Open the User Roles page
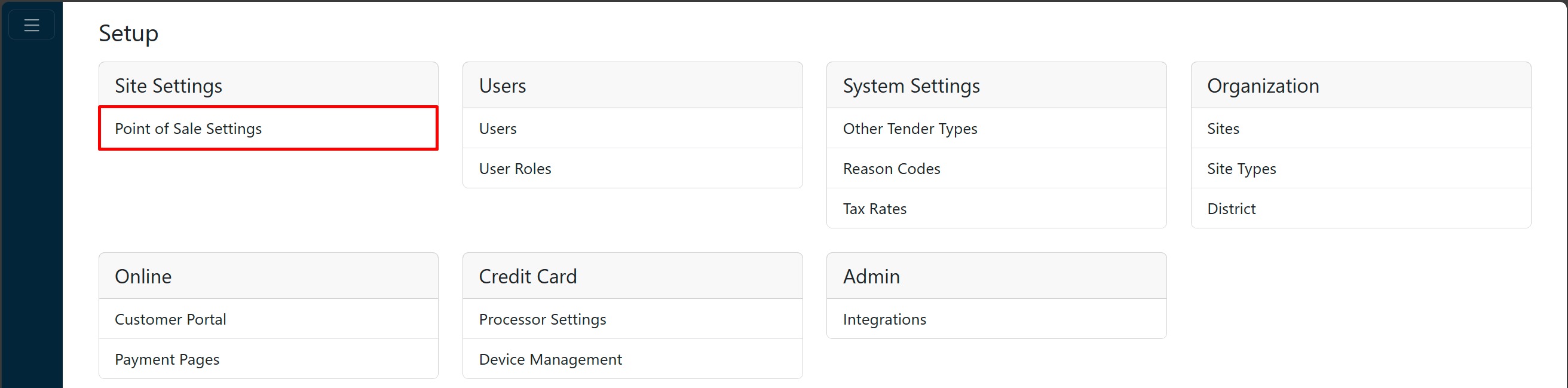 pyautogui.click(x=514, y=169)
